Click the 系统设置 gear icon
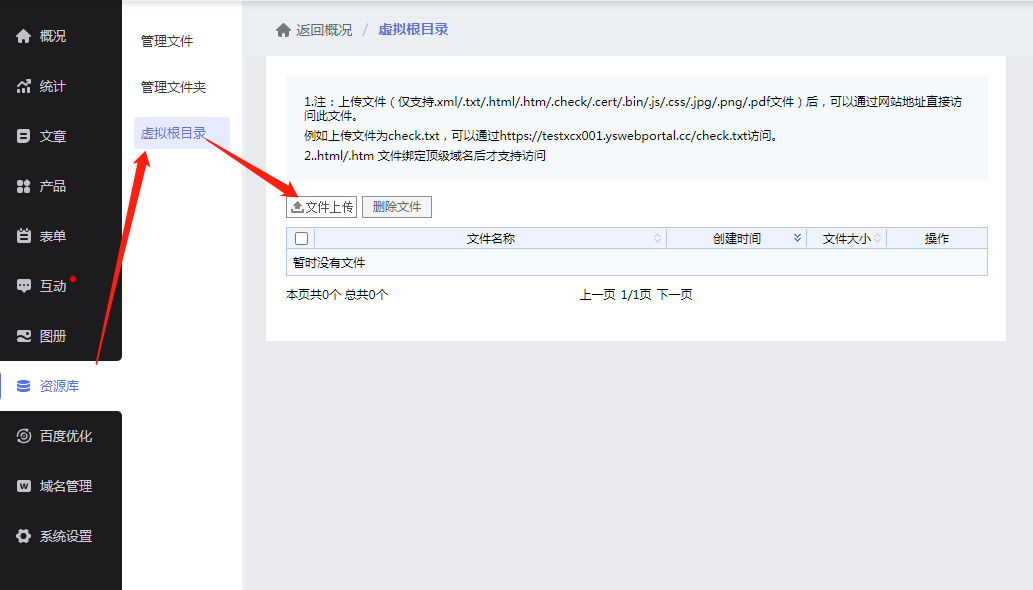The image size is (1033, 590). click(24, 536)
